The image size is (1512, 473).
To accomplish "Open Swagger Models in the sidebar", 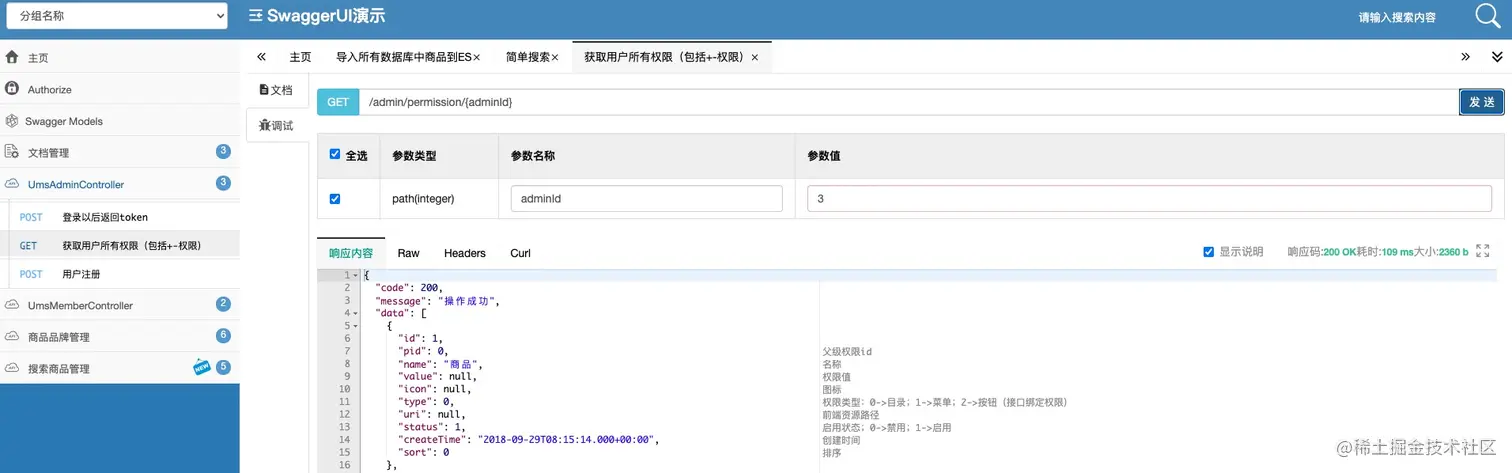I will (120, 121).
